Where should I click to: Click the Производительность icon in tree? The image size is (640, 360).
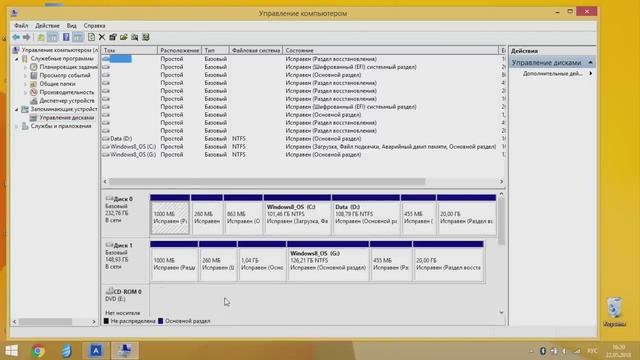(x=34, y=92)
